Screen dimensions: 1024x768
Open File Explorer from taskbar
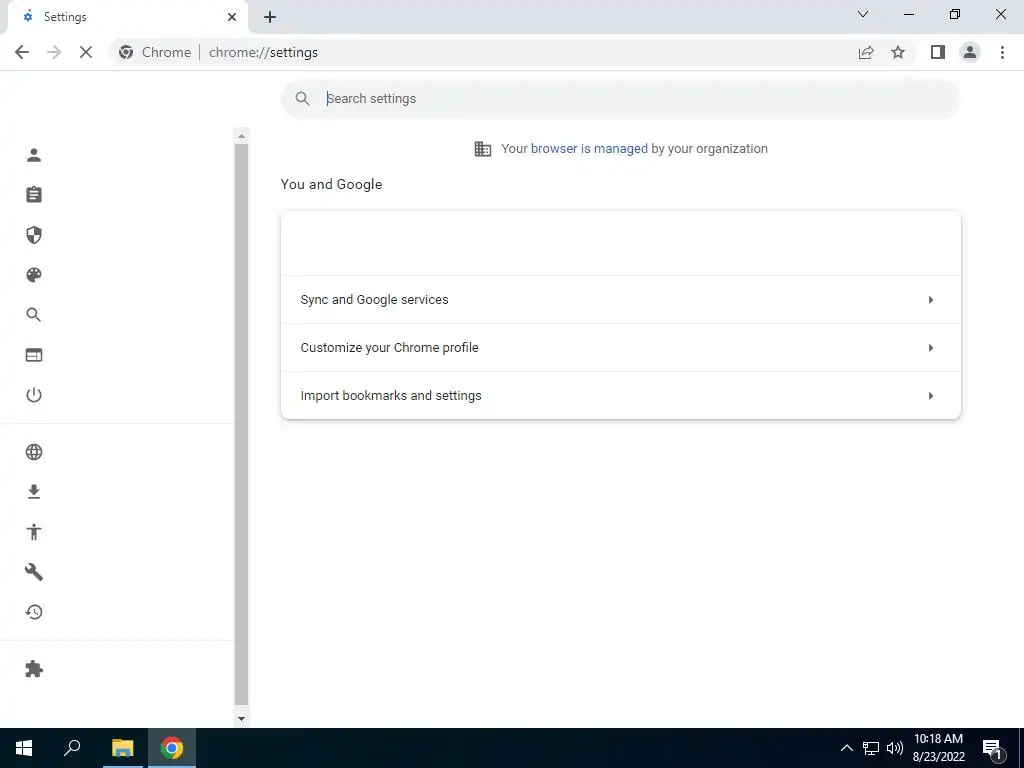pyautogui.click(x=123, y=748)
